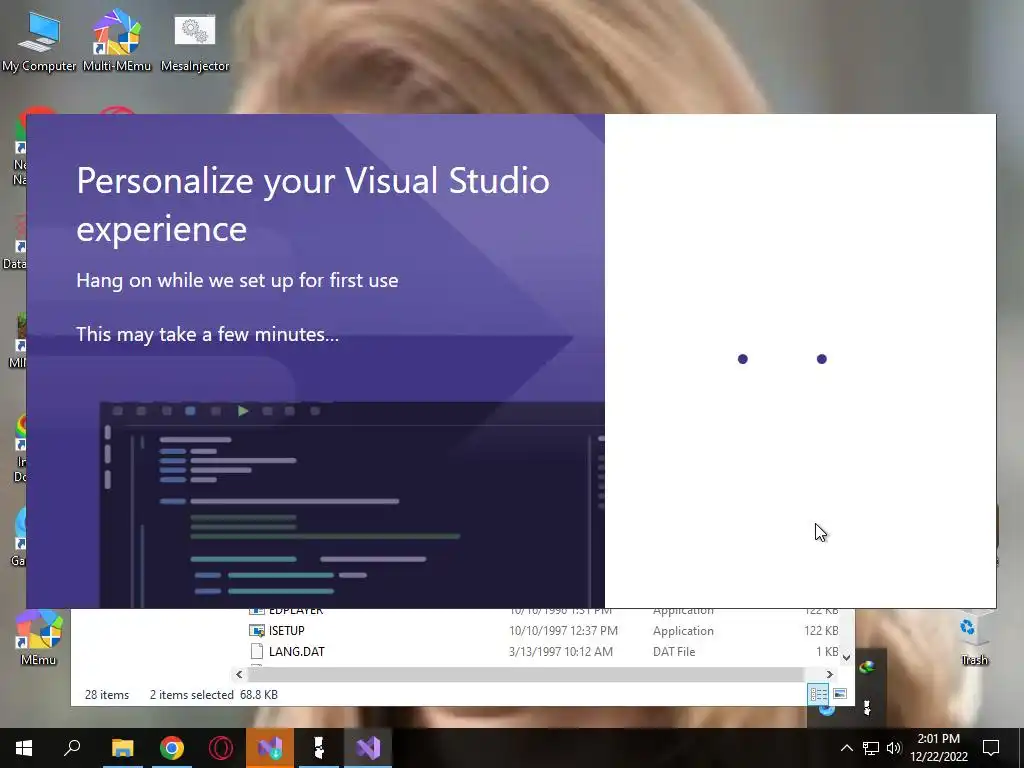Select the MEmu desktop shortcut
Screen dimensions: 1024x768
39,637
